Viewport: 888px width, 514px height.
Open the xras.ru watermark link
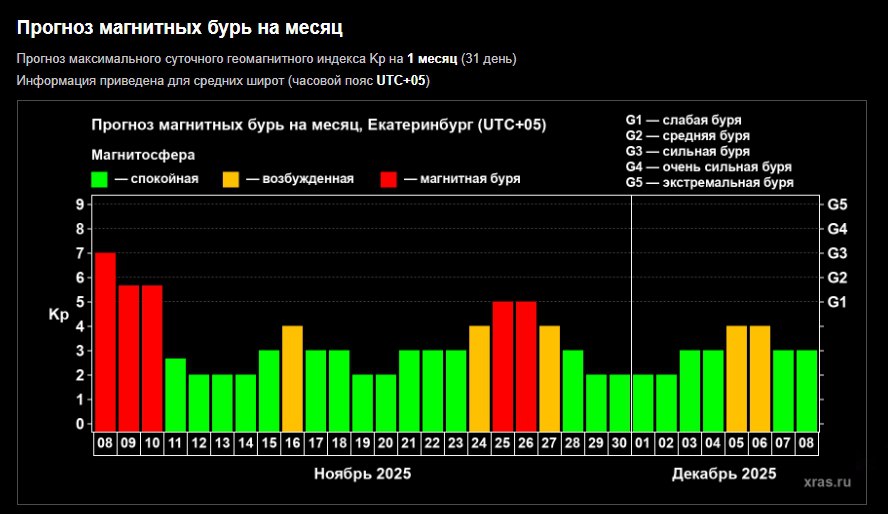coord(827,482)
